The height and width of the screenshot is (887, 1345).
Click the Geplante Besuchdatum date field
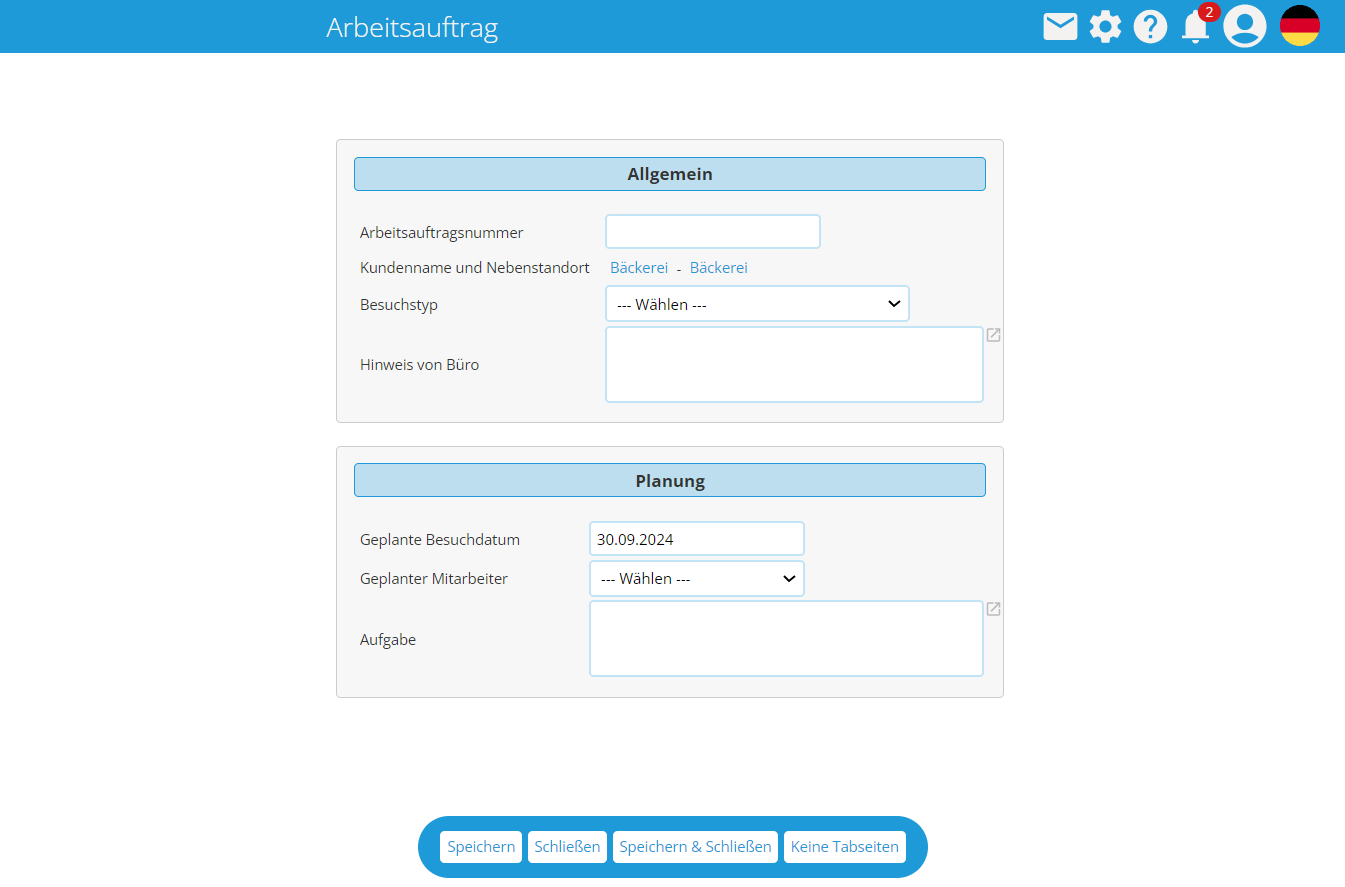coord(697,539)
